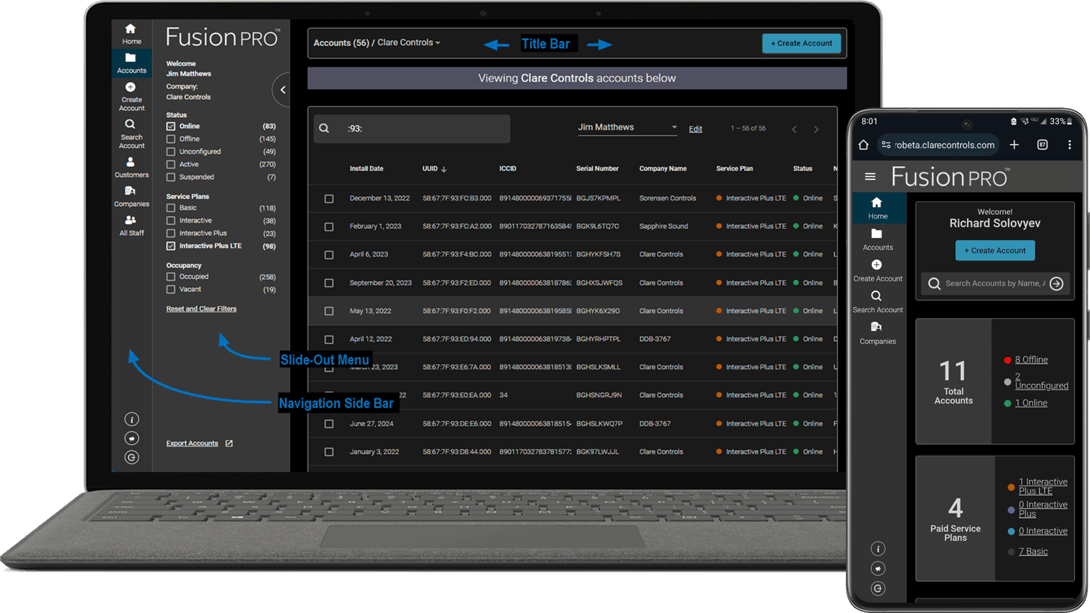Click the Customers icon in the sidebar

[131, 168]
